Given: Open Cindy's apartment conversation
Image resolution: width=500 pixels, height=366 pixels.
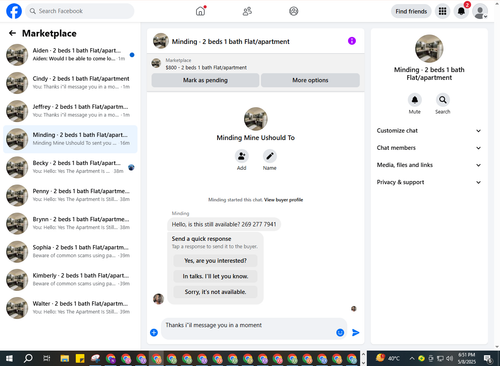Looking at the screenshot, I should [70, 83].
